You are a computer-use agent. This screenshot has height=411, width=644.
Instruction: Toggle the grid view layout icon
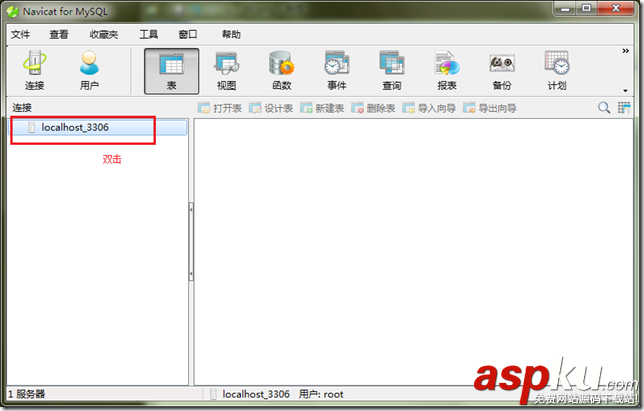tap(624, 108)
